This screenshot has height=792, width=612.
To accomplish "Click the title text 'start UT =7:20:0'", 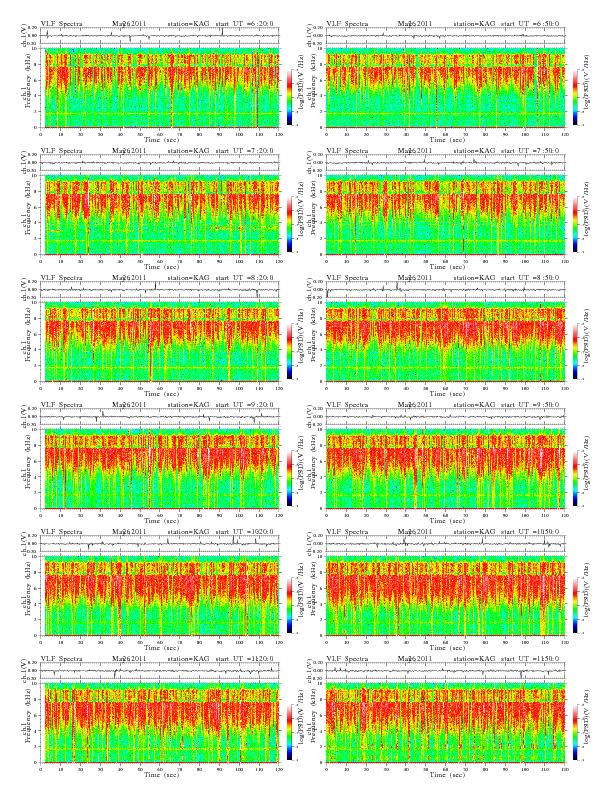I will click(x=244, y=151).
